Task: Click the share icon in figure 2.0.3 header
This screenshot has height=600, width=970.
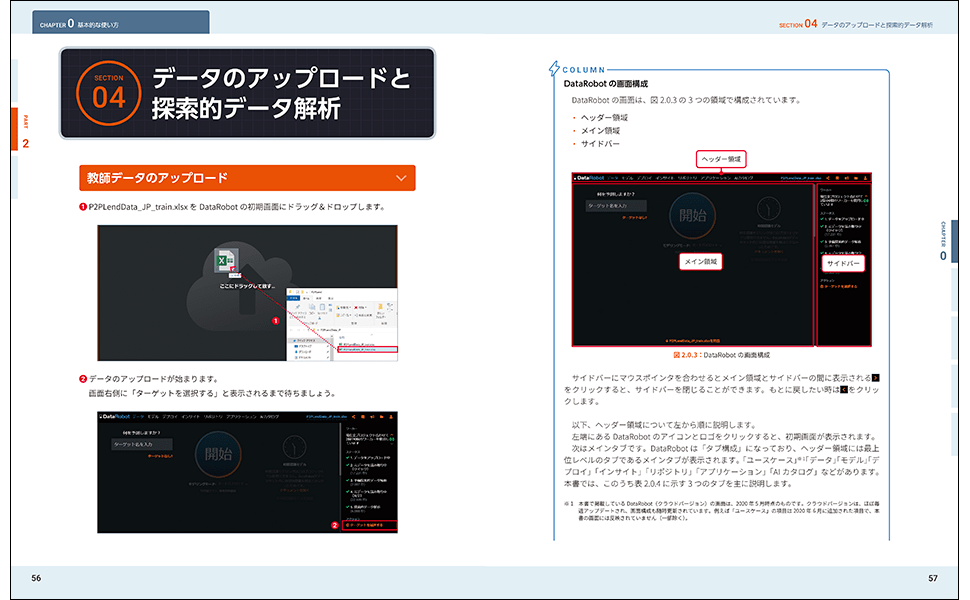Action: (x=828, y=178)
